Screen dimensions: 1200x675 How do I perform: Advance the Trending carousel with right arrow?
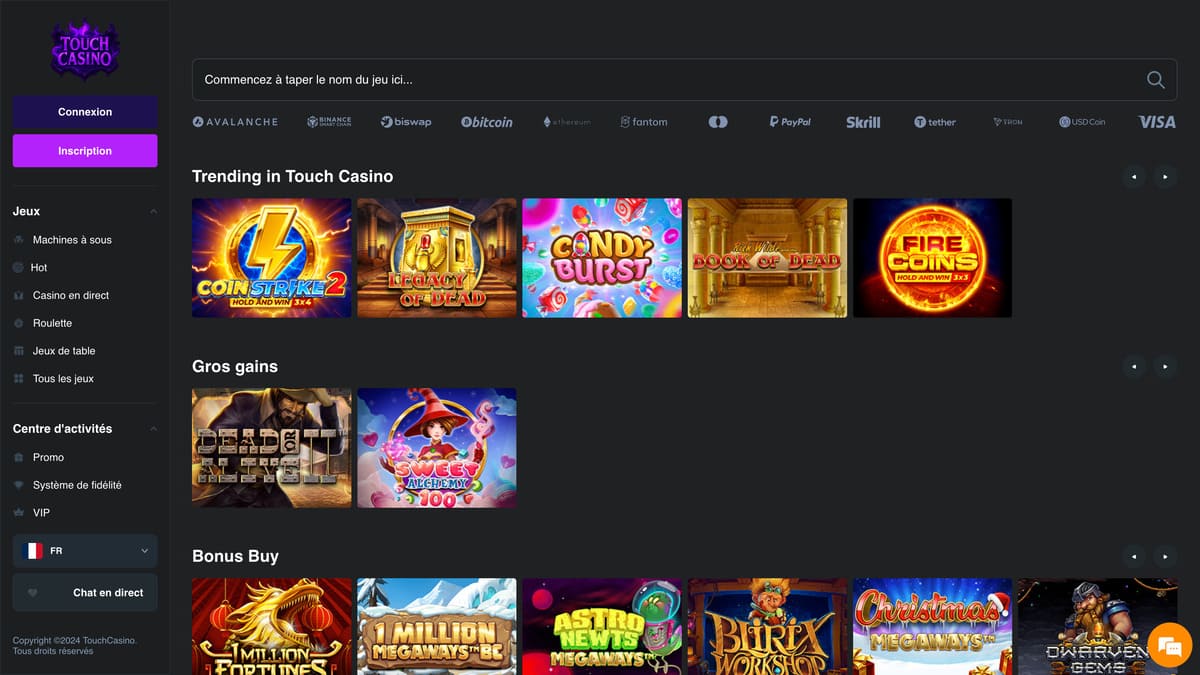pyautogui.click(x=1164, y=177)
